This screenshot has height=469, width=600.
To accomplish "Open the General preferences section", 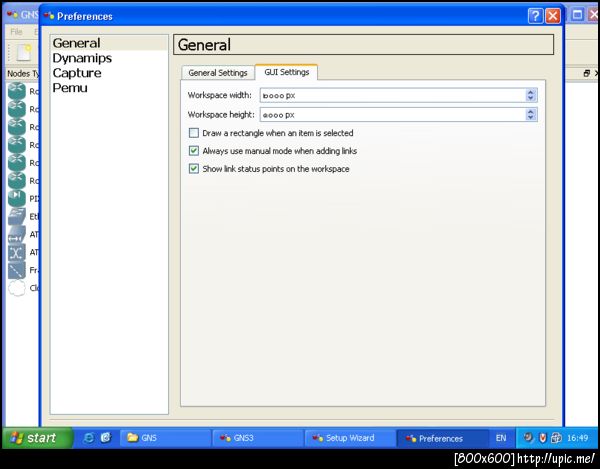I will [109, 43].
